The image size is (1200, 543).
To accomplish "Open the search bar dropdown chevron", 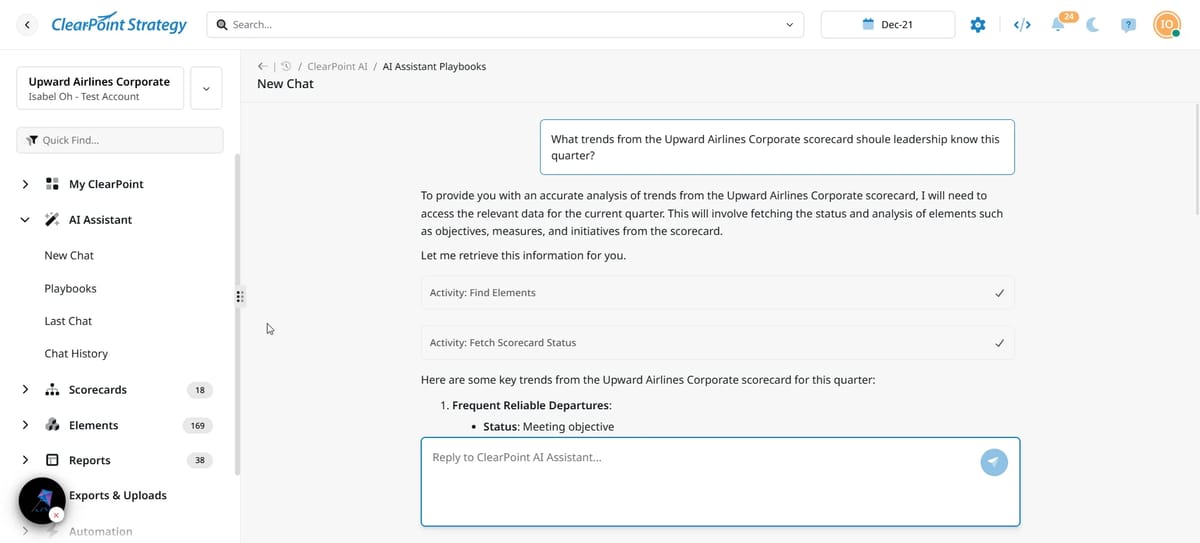I will click(x=790, y=24).
